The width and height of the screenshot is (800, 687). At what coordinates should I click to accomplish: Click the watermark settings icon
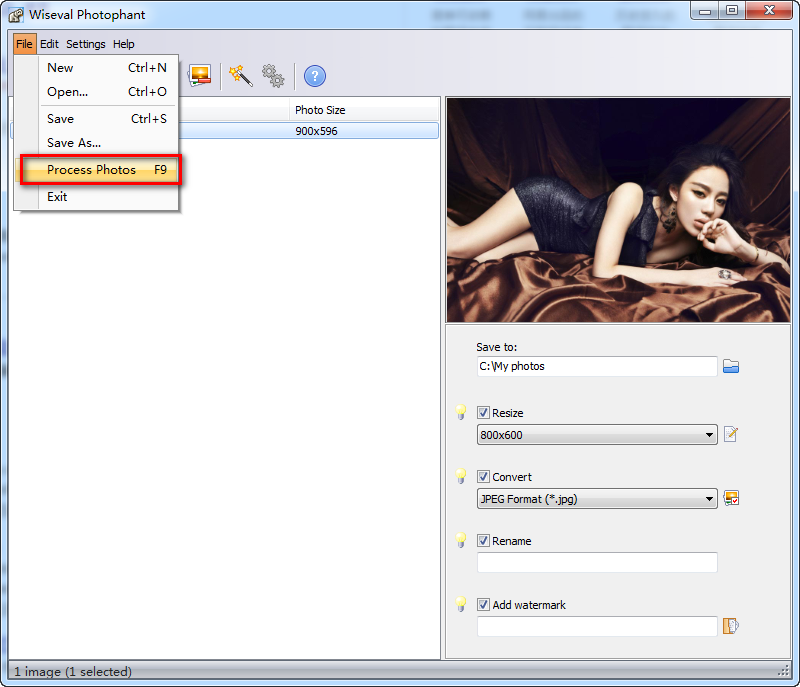731,626
